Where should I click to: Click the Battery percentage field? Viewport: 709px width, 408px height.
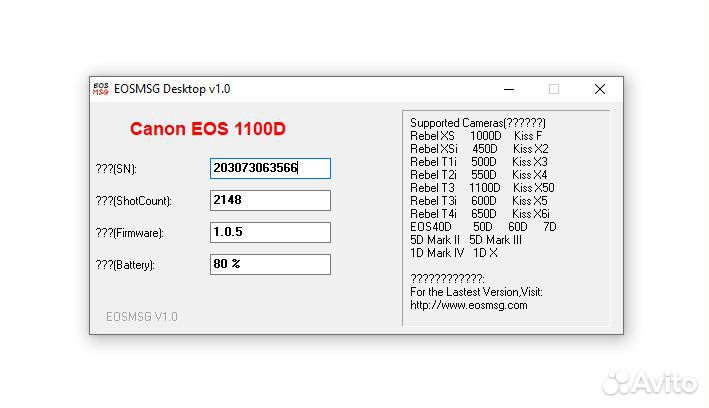click(x=270, y=264)
